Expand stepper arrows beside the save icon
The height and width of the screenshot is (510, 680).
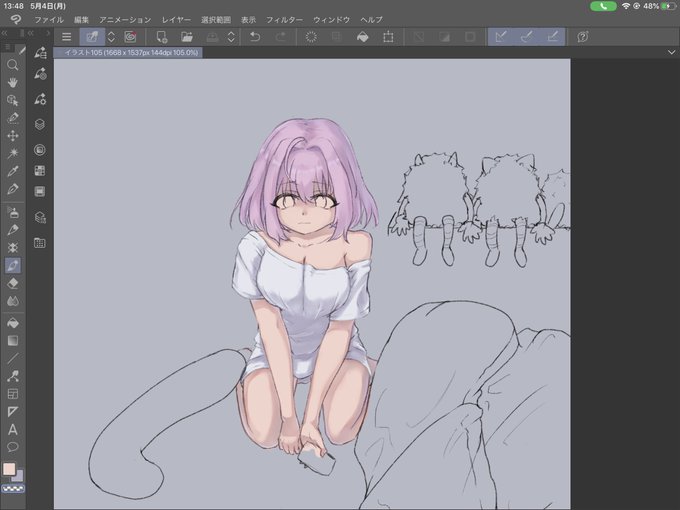coord(231,37)
